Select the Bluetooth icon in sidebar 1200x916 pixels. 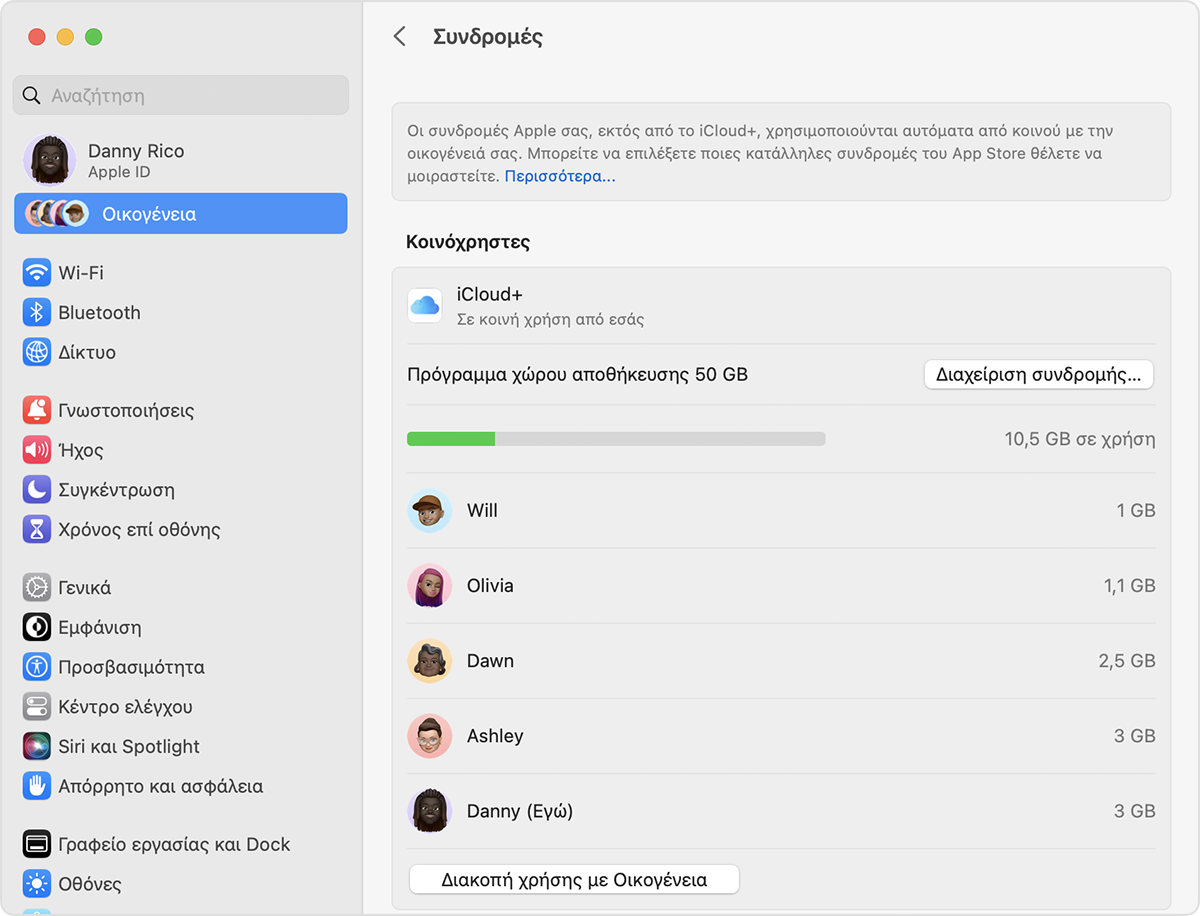pos(37,313)
